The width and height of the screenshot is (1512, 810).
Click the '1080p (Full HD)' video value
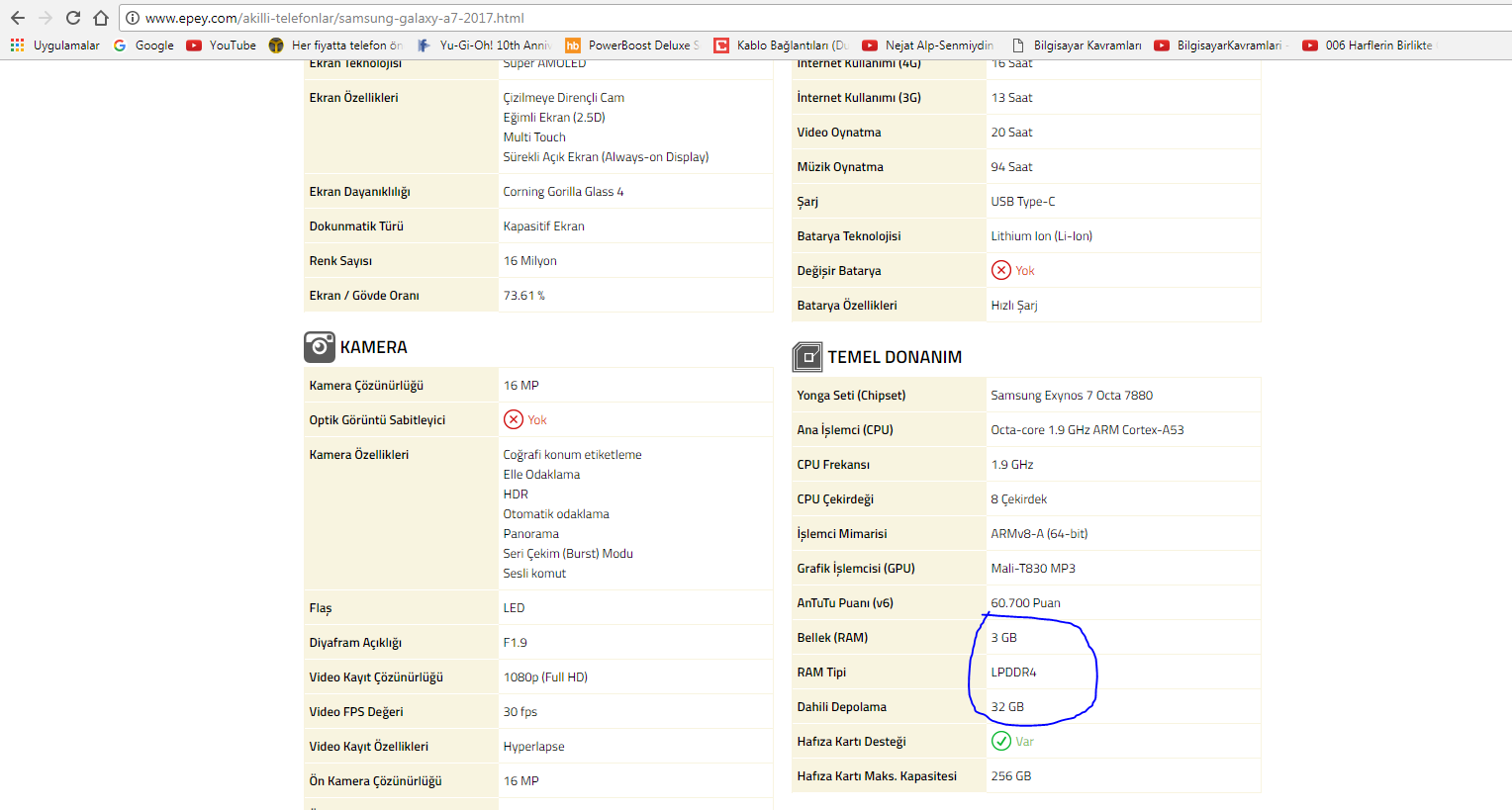point(545,677)
